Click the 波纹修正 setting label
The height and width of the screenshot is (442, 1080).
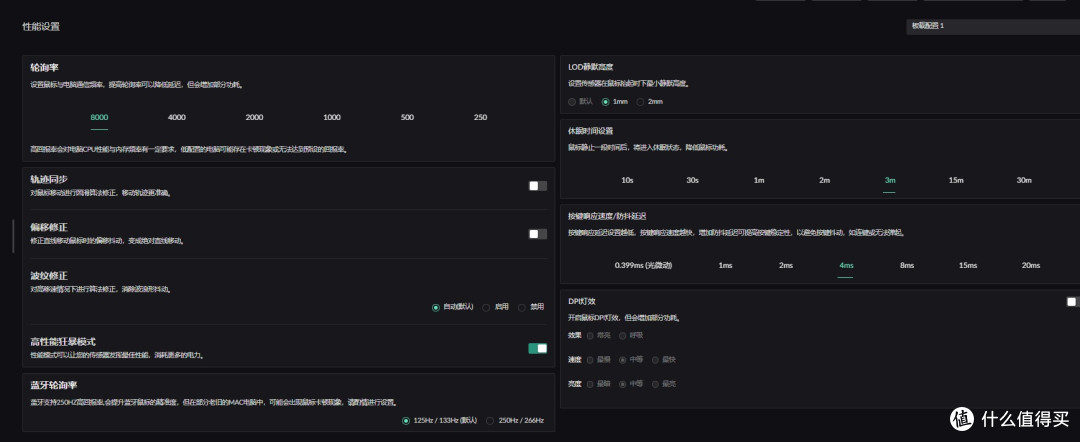[x=49, y=275]
